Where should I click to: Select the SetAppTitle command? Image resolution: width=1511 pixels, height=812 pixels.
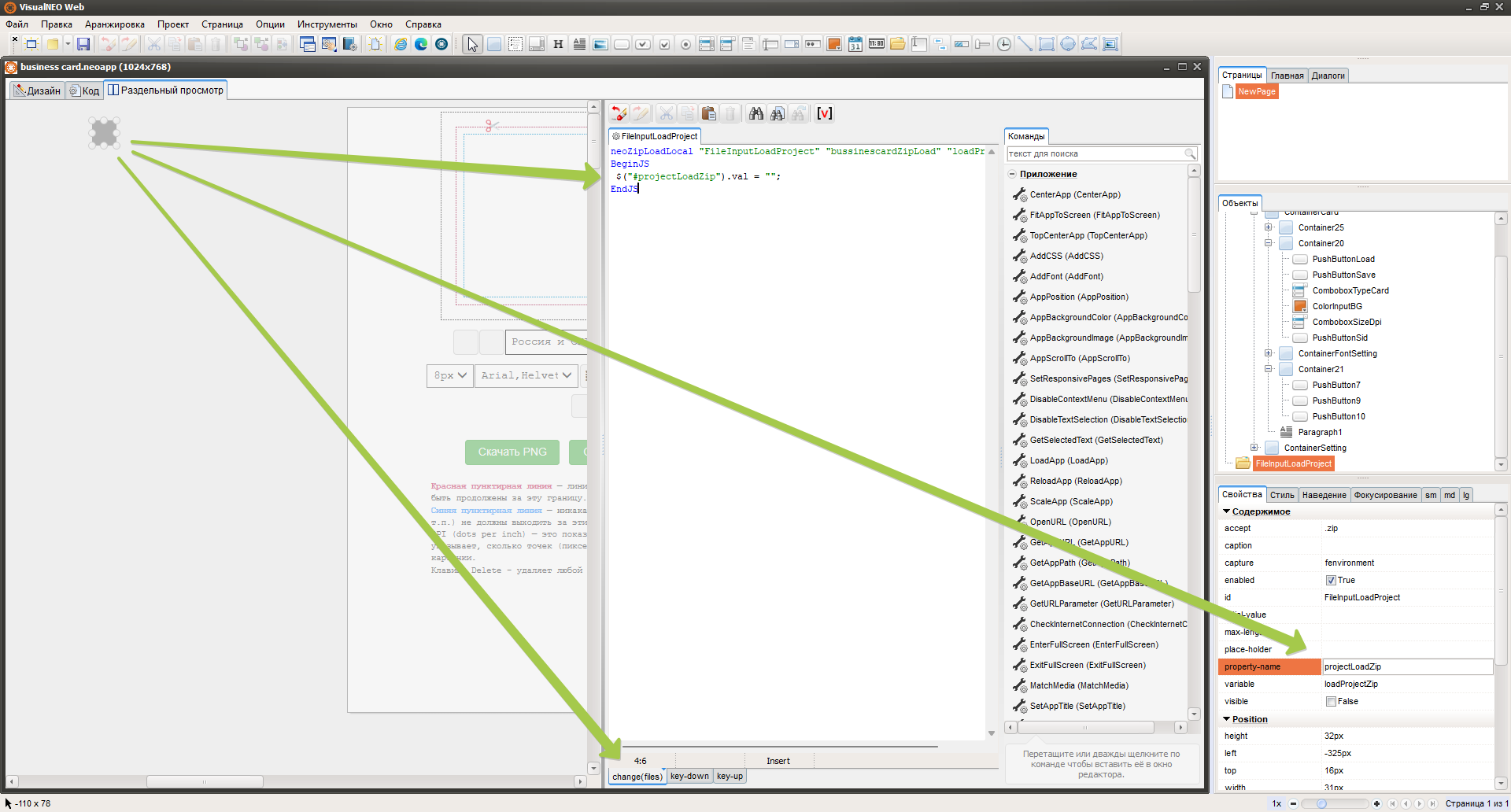click(x=1077, y=707)
